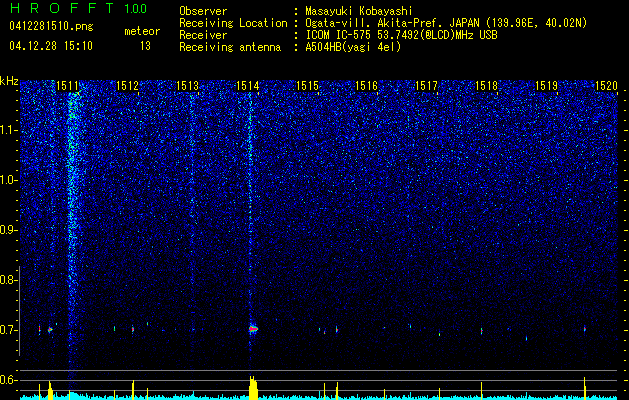This screenshot has width=629, height=400.
Task: Click the 0.6 kHz axis label
Action: click(x=8, y=380)
